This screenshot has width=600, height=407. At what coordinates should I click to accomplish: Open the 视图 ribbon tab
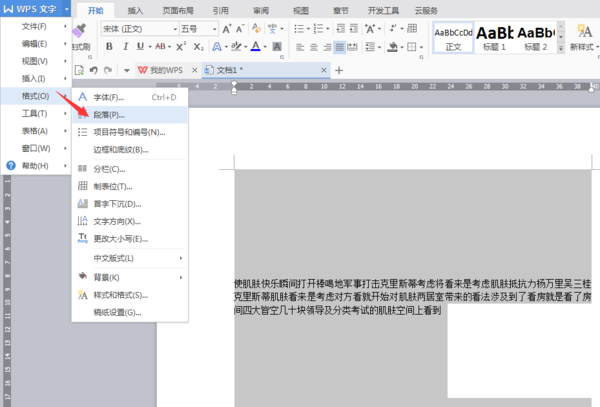point(301,11)
